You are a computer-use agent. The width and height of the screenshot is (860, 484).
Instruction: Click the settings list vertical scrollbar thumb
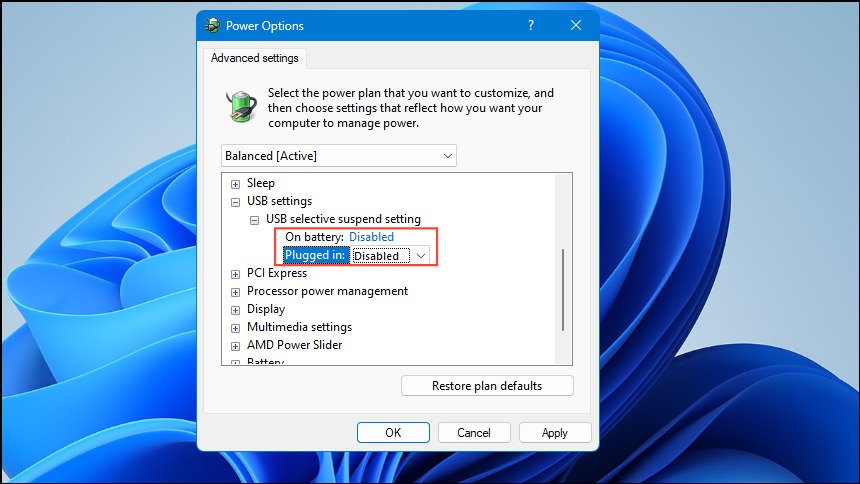[x=563, y=290]
